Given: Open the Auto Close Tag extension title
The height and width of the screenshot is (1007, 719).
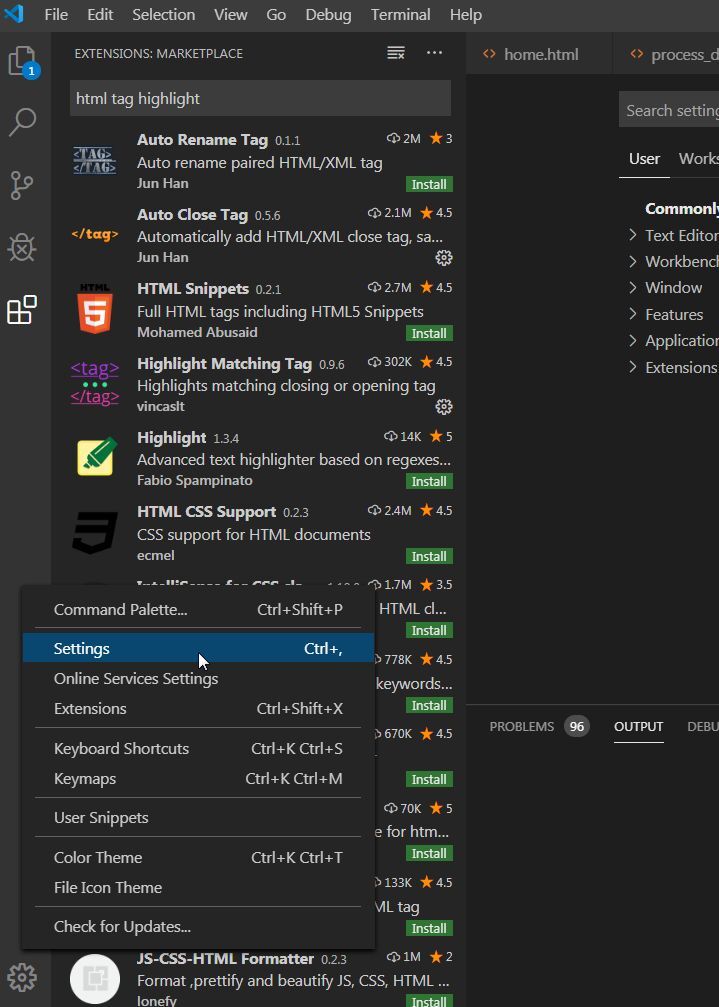Looking at the screenshot, I should 192,215.
